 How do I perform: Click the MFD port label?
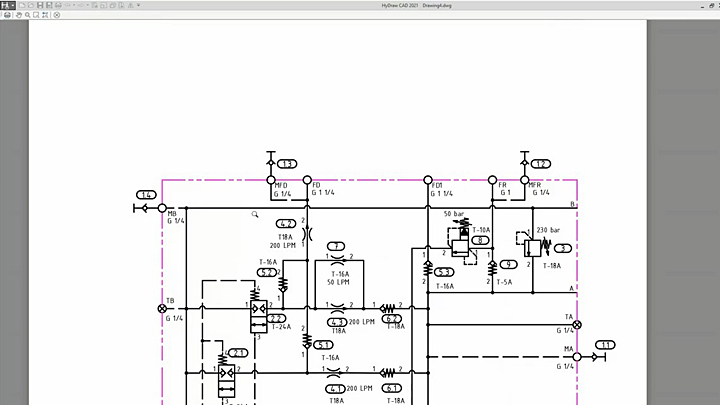(281, 186)
